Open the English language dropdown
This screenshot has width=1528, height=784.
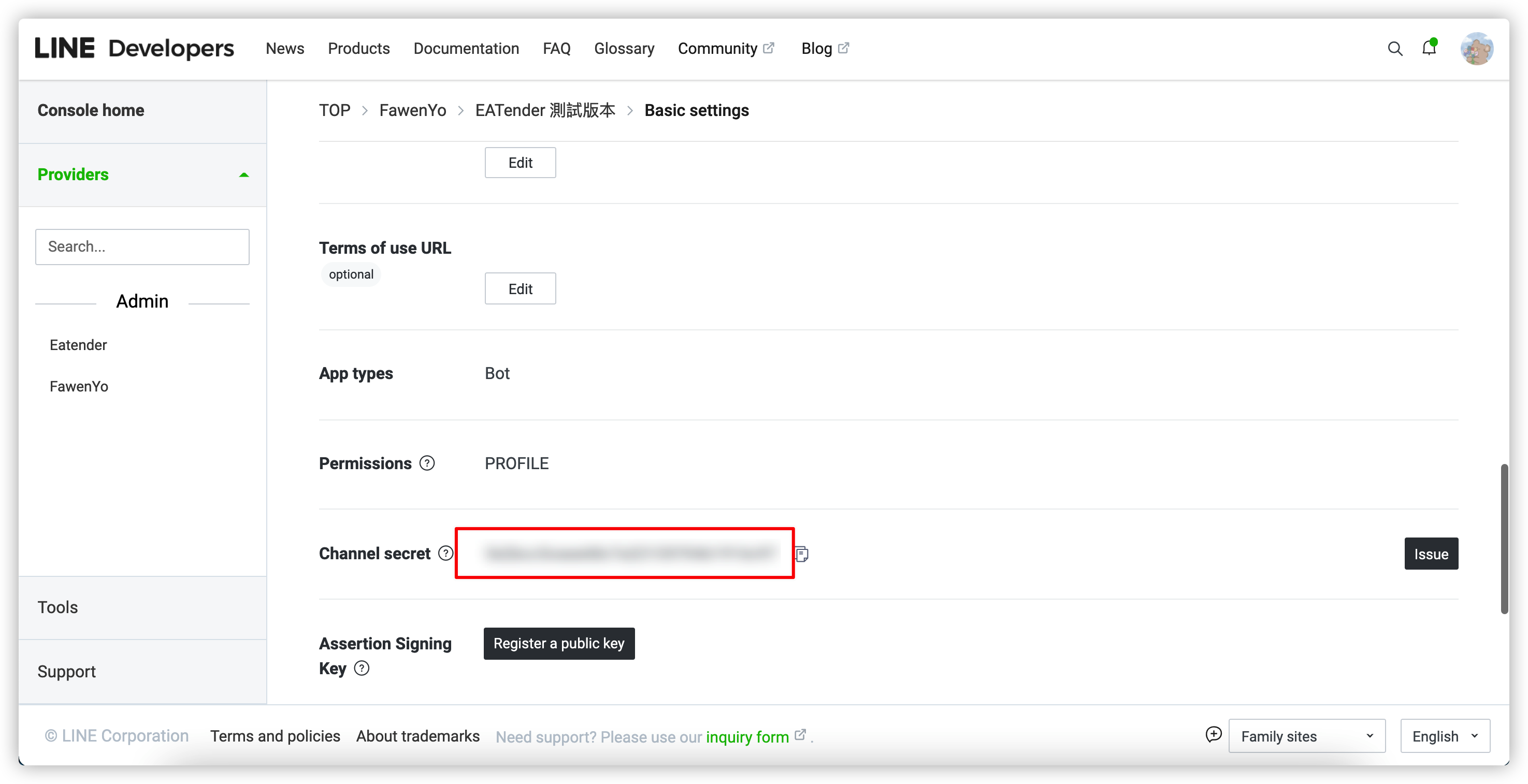coord(1445,736)
